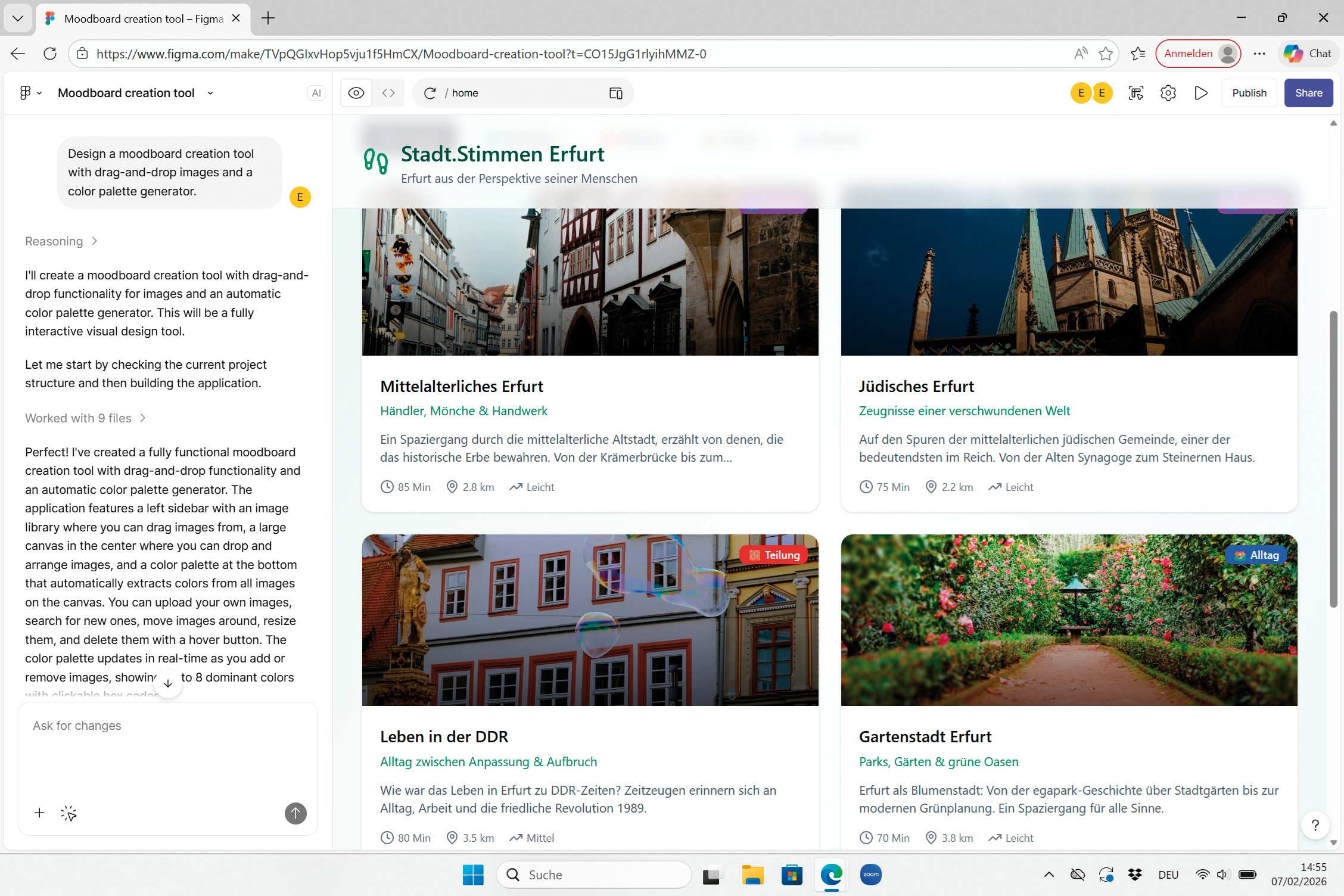
Task: Refresh the browser page
Action: (x=50, y=54)
